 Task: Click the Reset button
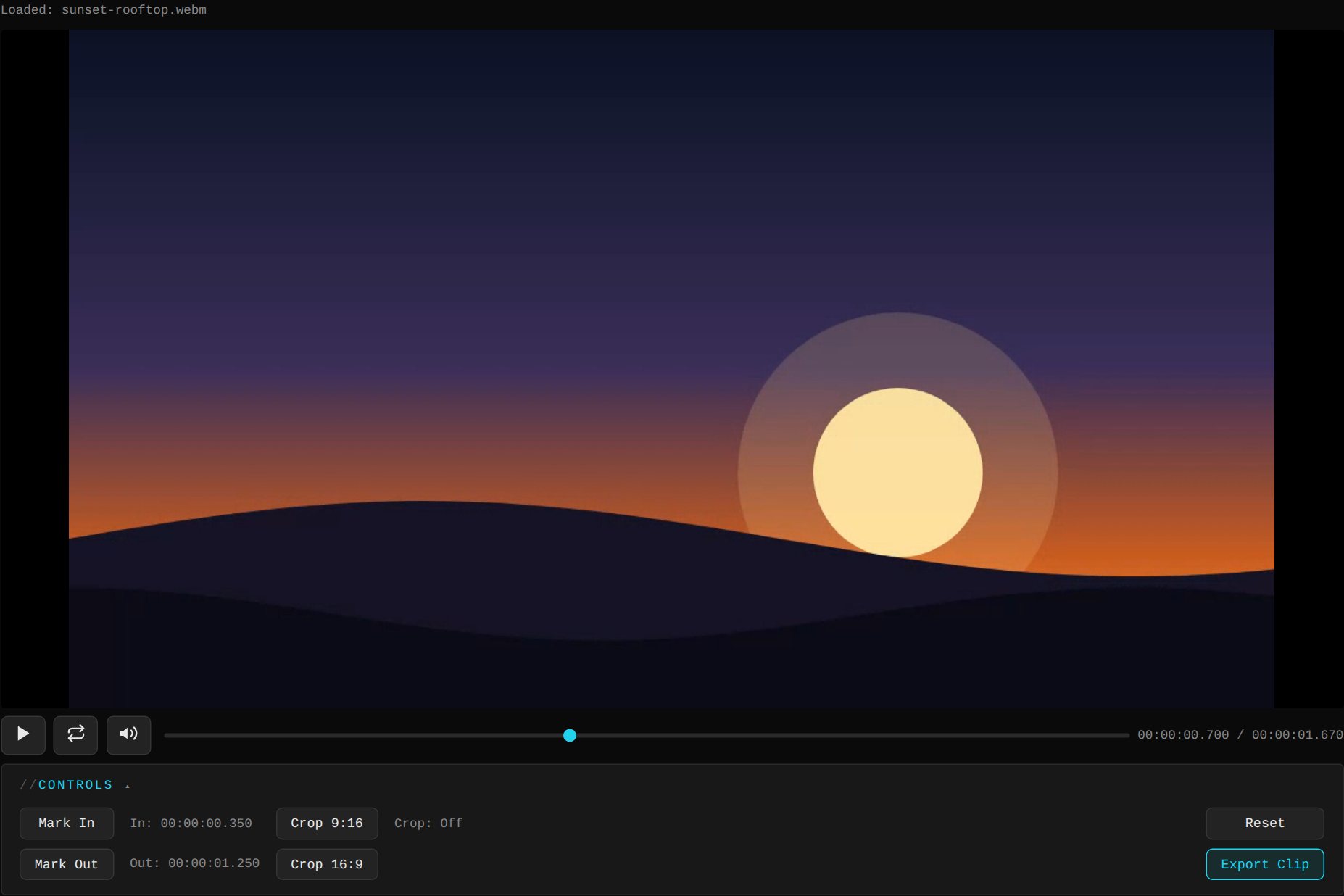tap(1265, 823)
